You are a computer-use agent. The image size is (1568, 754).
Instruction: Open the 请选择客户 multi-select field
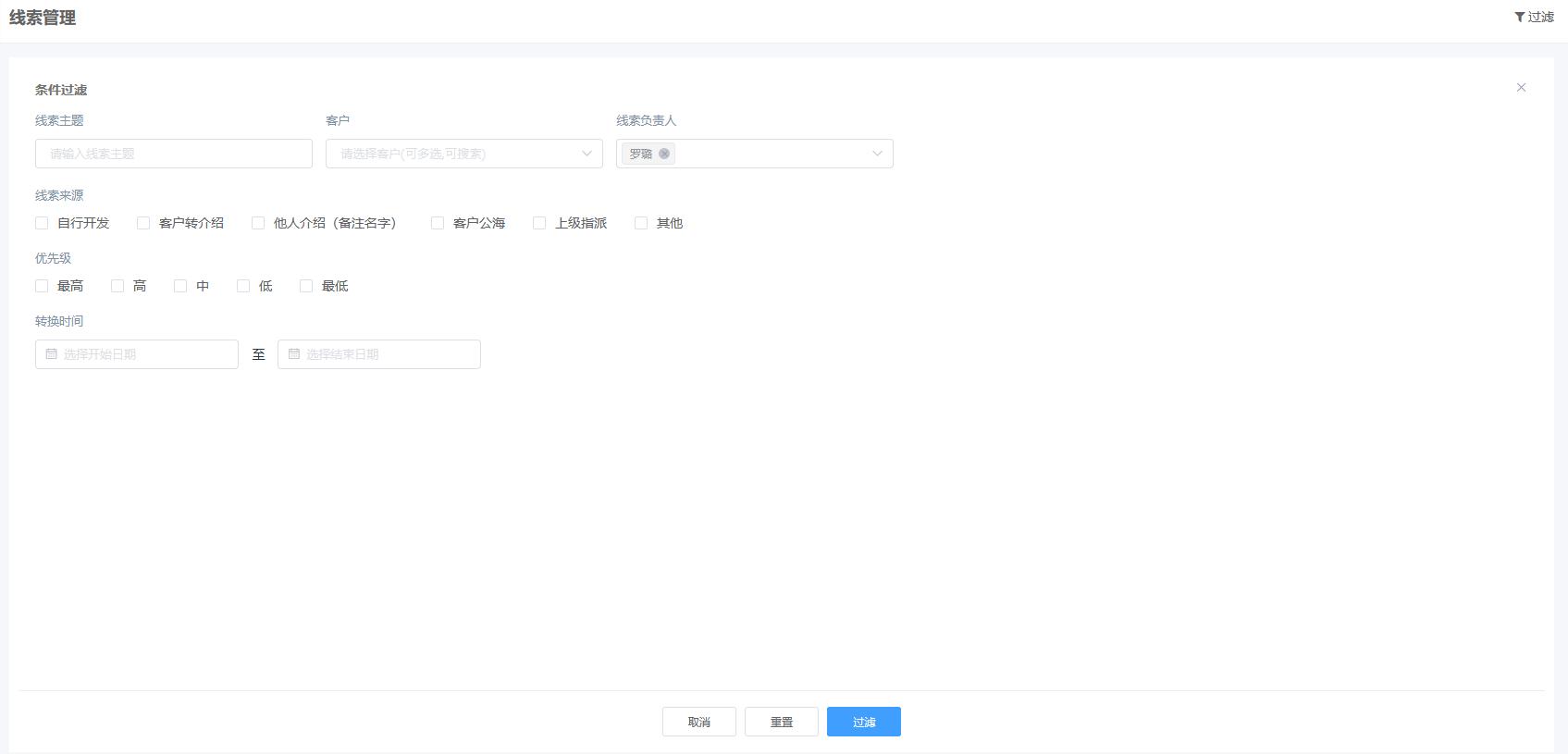coord(464,154)
